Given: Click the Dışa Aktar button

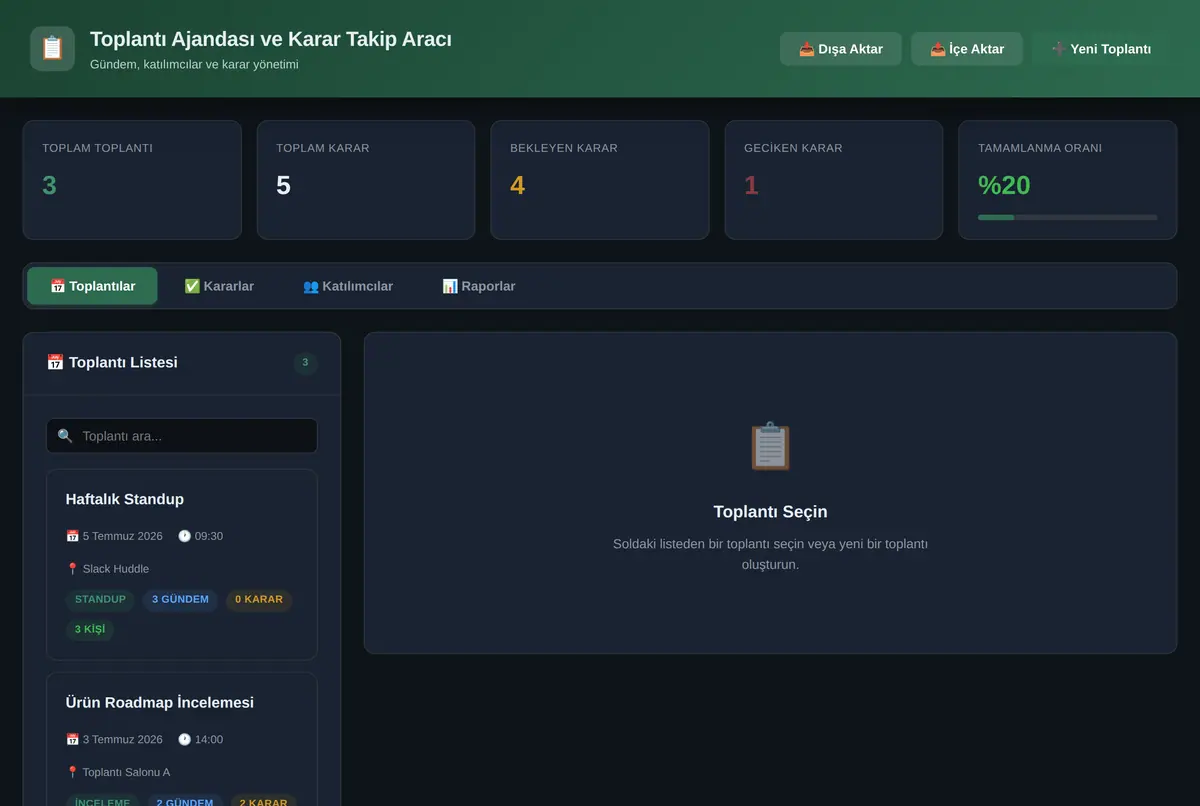Looking at the screenshot, I should [x=841, y=49].
